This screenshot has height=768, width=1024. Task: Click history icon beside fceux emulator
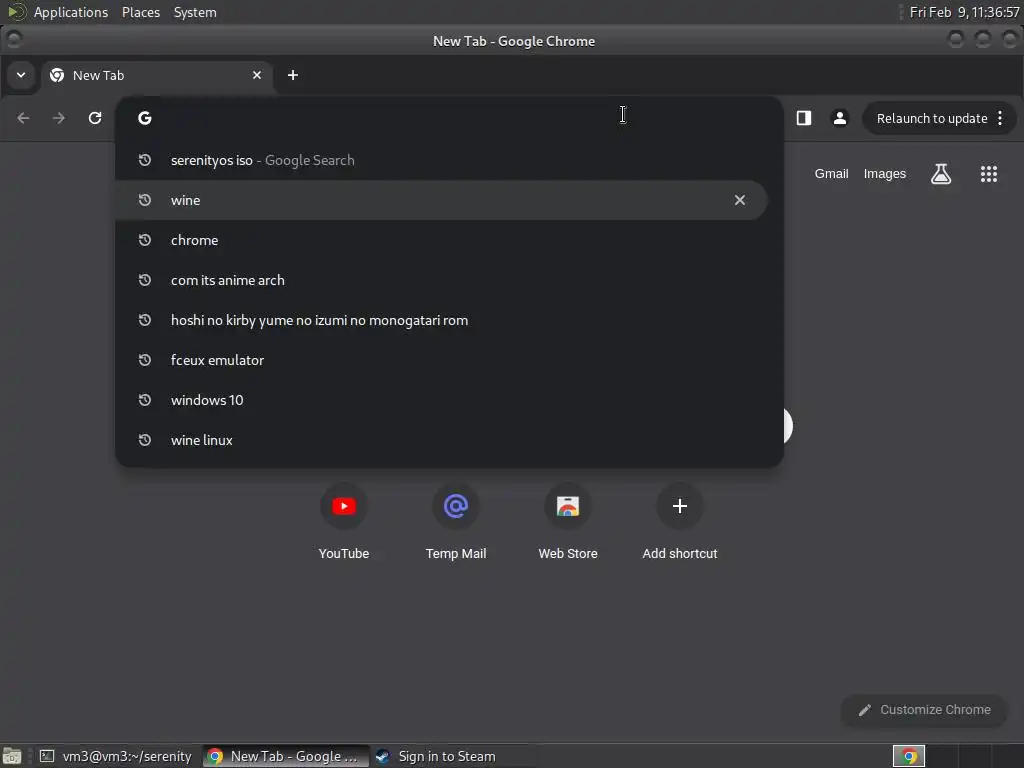[145, 360]
